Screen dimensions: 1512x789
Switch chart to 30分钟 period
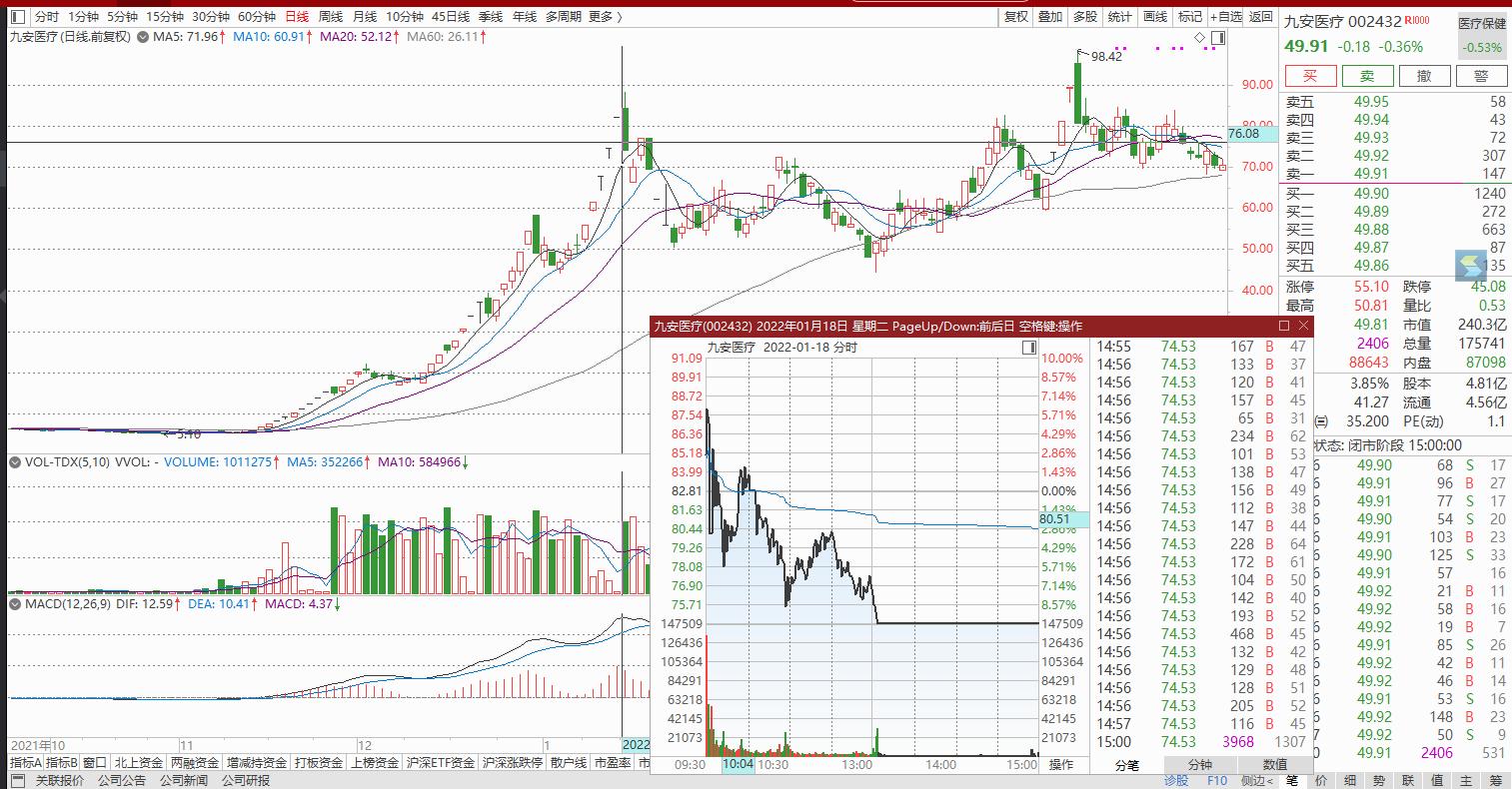click(210, 17)
